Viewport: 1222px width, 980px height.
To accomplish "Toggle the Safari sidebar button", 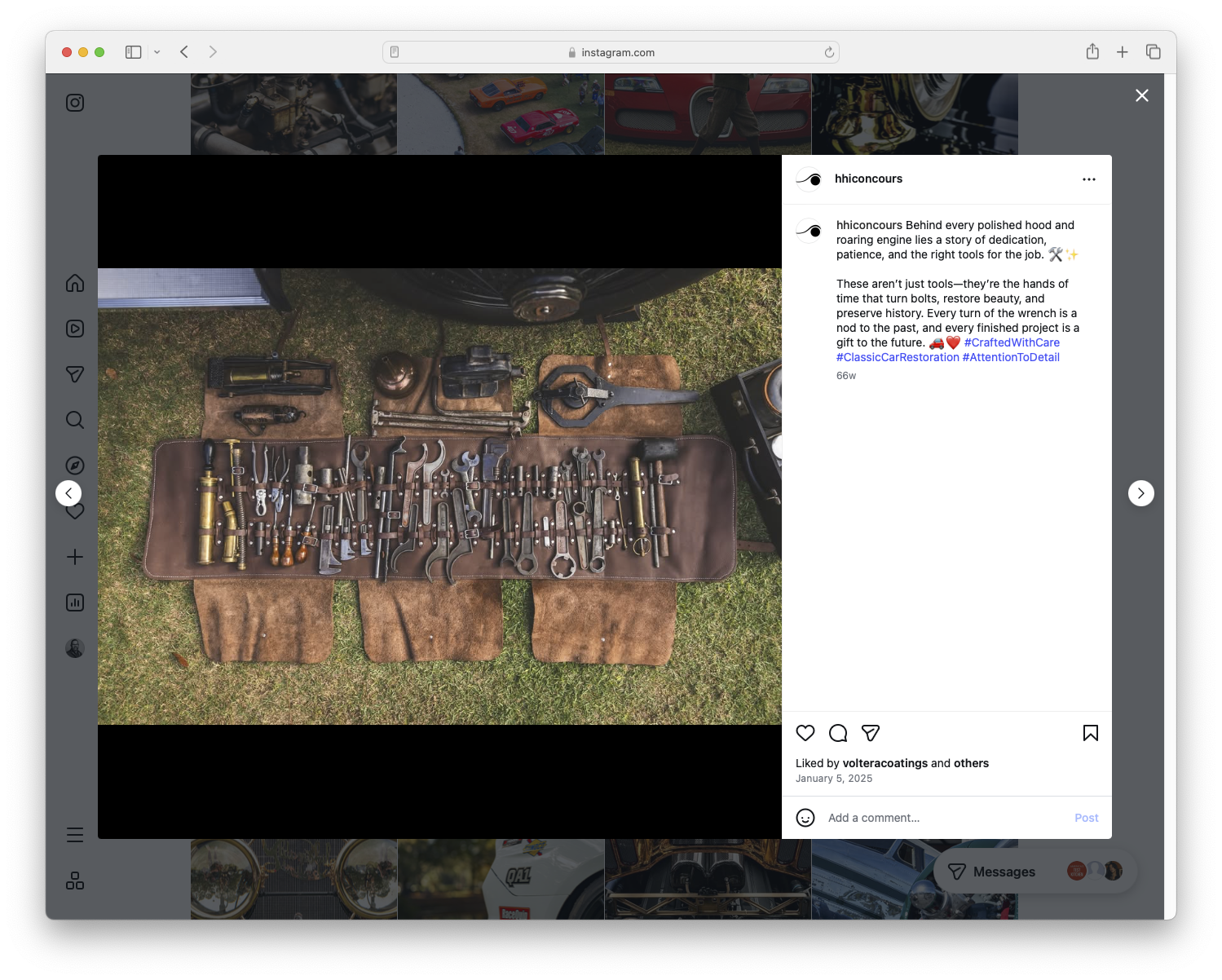I will 132,51.
